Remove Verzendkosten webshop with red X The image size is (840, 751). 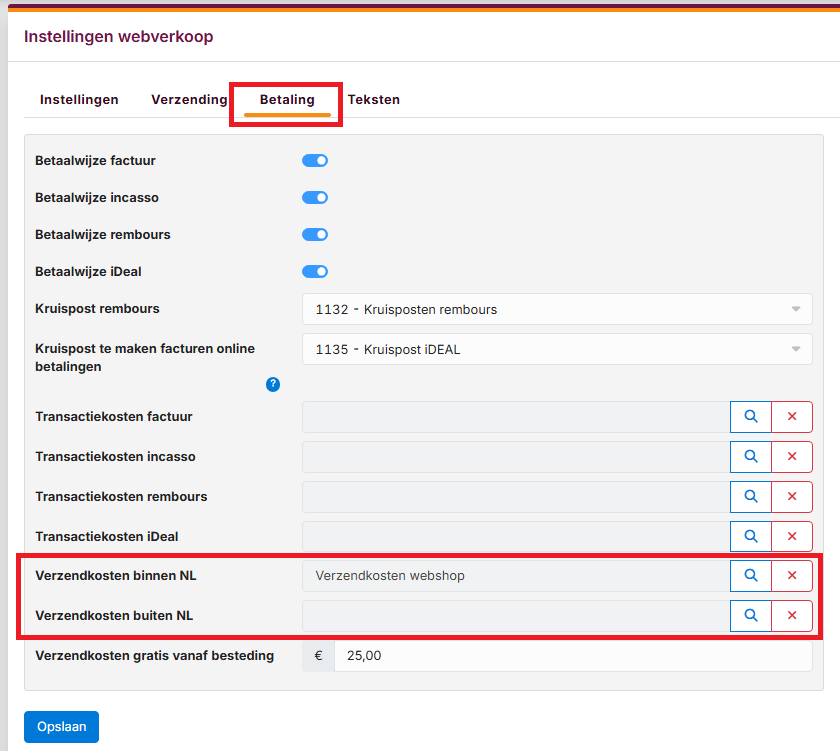click(792, 576)
